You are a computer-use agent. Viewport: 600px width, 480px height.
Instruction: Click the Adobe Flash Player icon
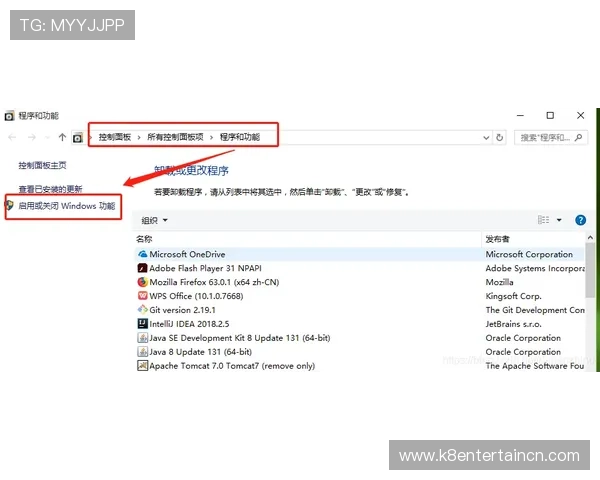142,268
